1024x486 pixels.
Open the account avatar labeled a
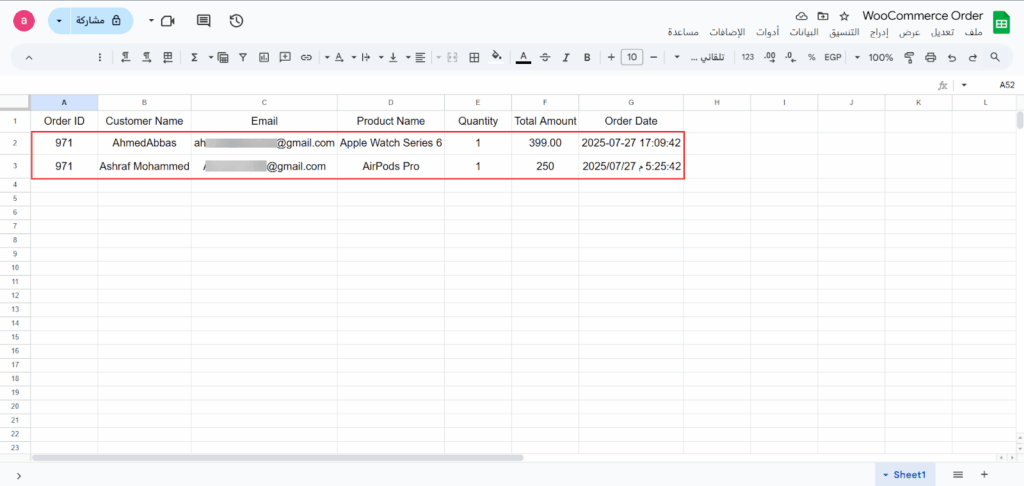24,21
